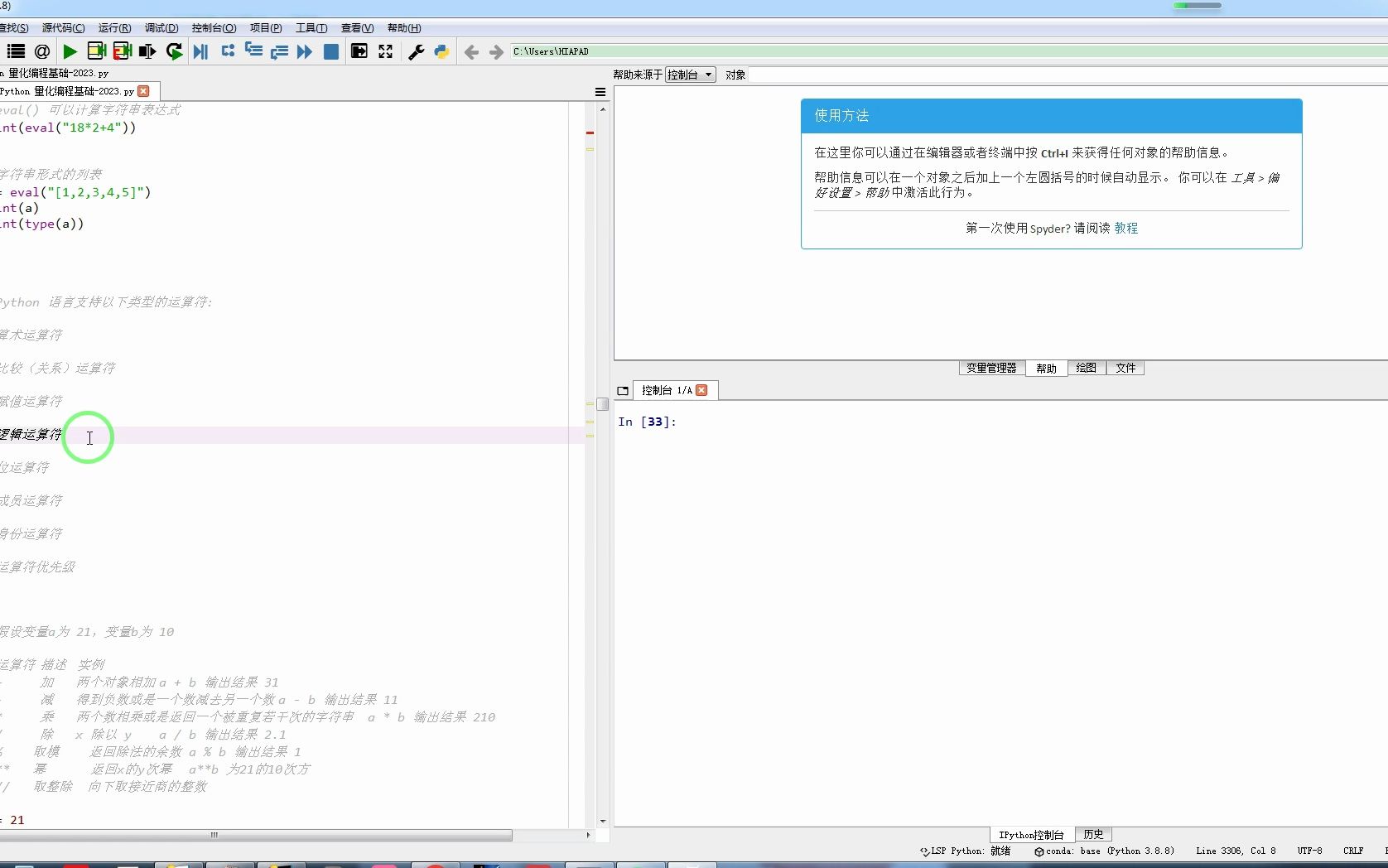Click the code line eval("[1,2,3,4,5]")
The image size is (1388, 868).
[x=75, y=192]
